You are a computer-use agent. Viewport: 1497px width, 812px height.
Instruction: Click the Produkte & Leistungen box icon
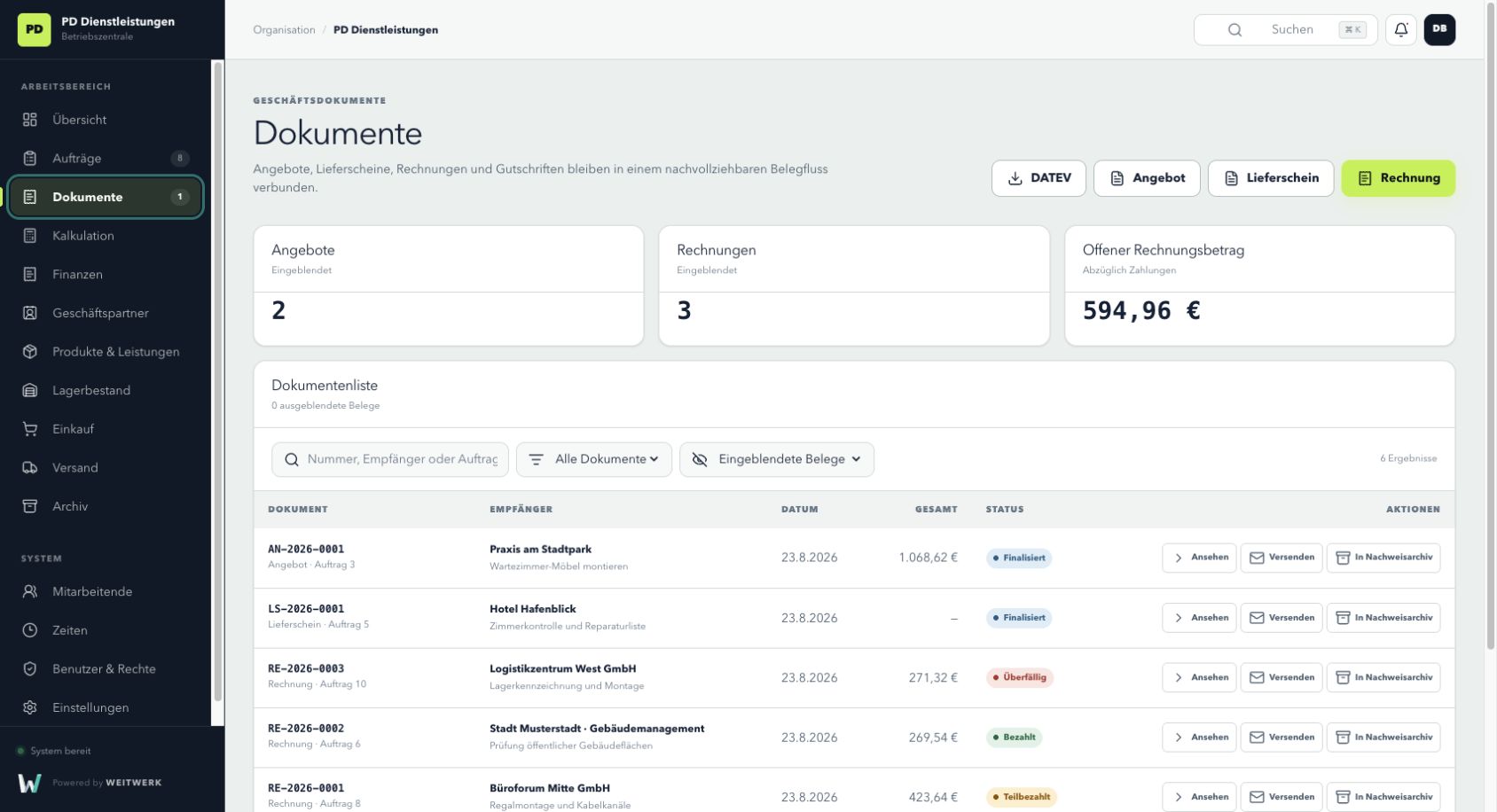click(x=30, y=351)
